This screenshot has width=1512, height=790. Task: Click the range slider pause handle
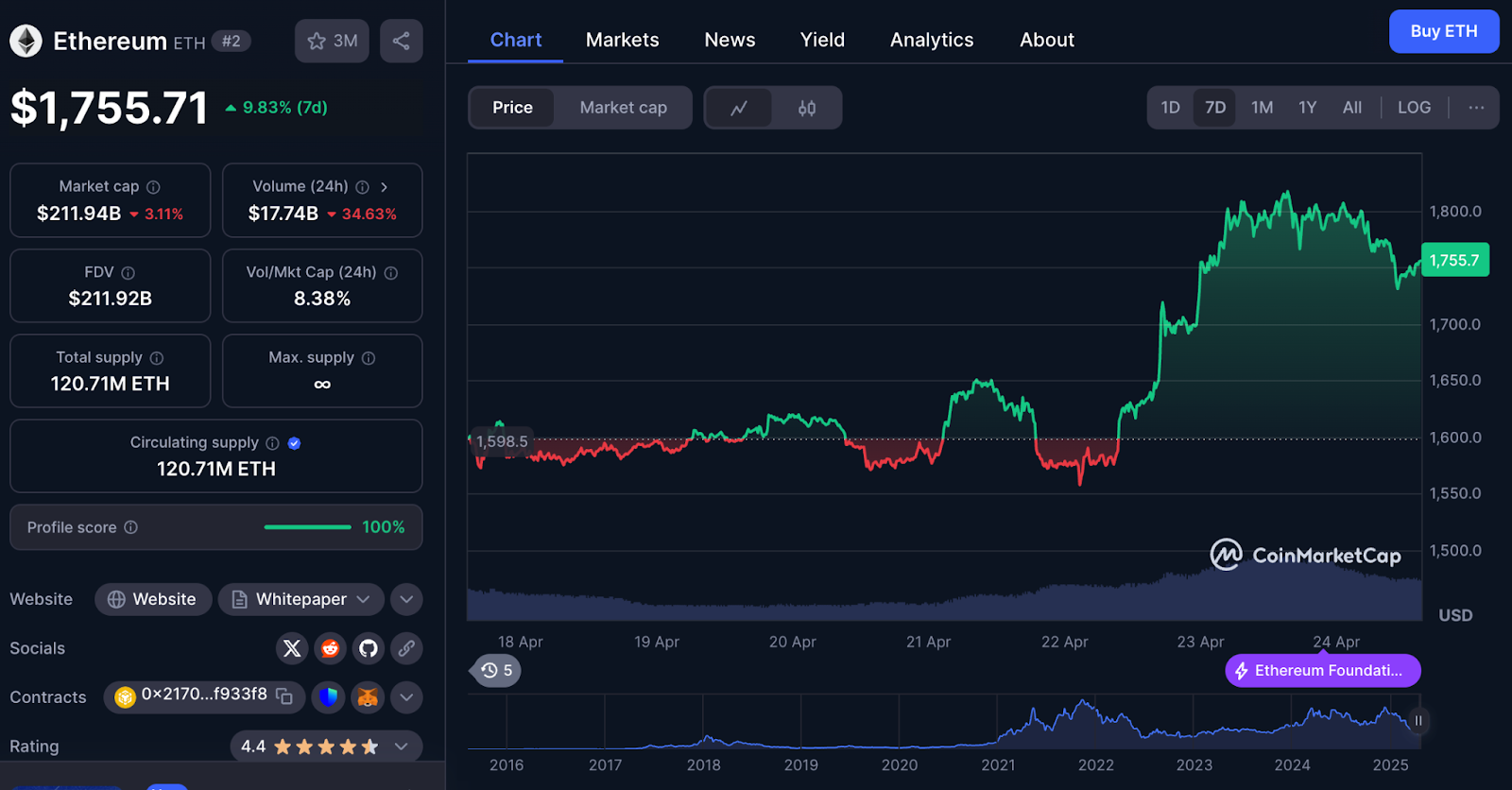(1417, 721)
